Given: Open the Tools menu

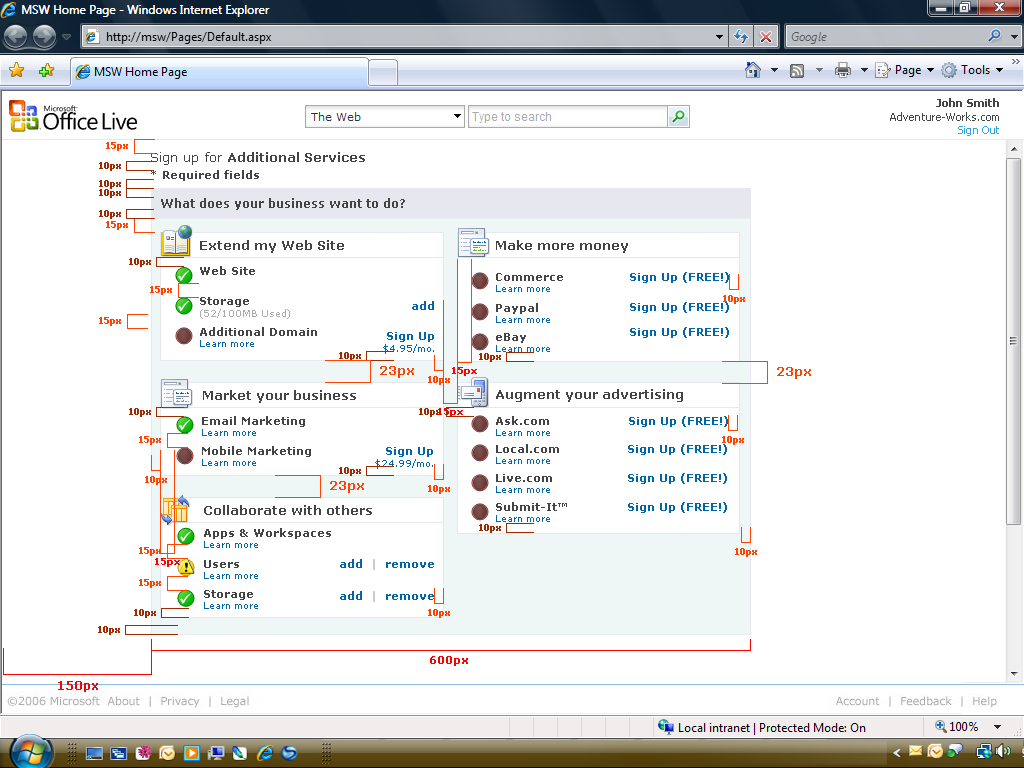Looking at the screenshot, I should pos(972,70).
